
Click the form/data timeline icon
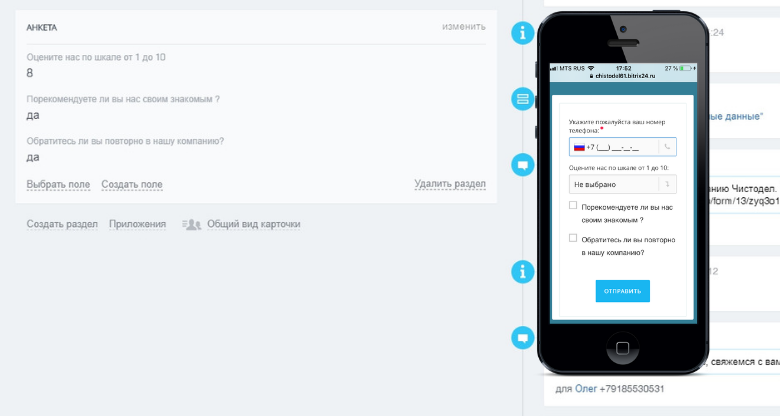tap(522, 99)
